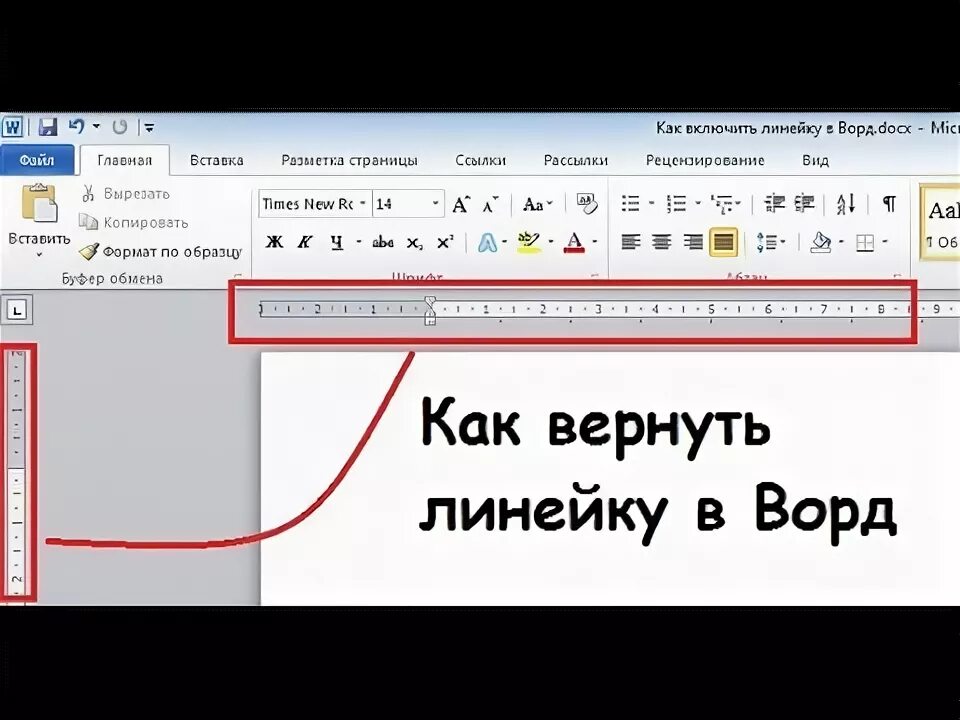Click the shading paint bucket icon
960x720 pixels.
[x=821, y=242]
